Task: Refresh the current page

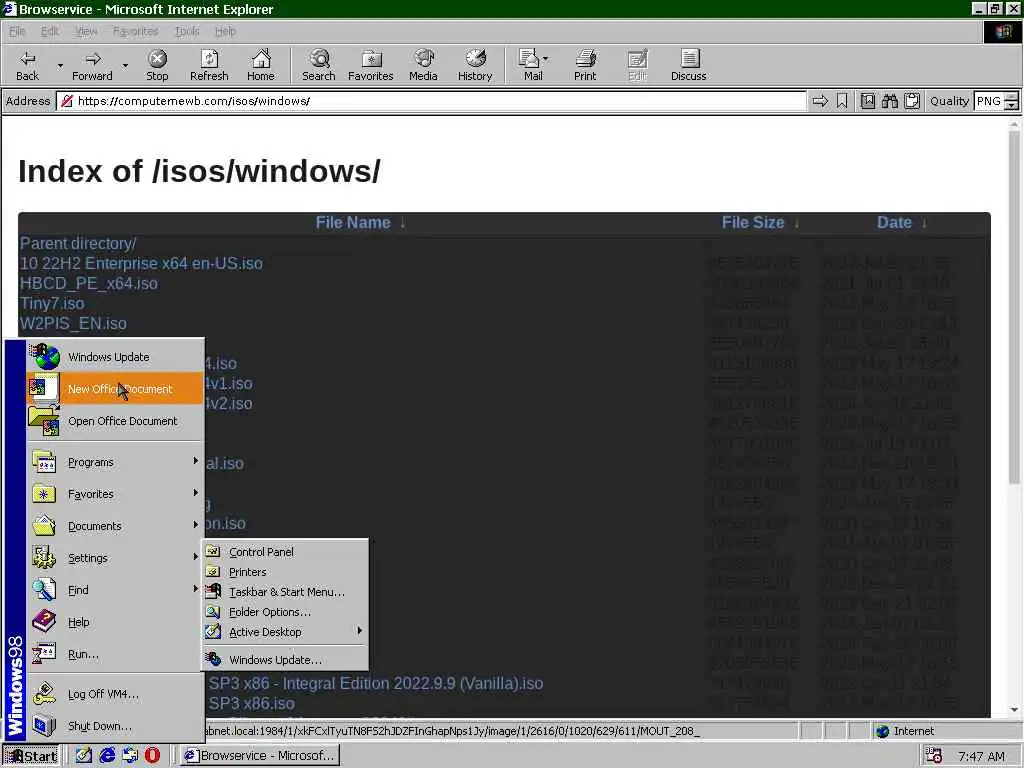Action: point(209,65)
